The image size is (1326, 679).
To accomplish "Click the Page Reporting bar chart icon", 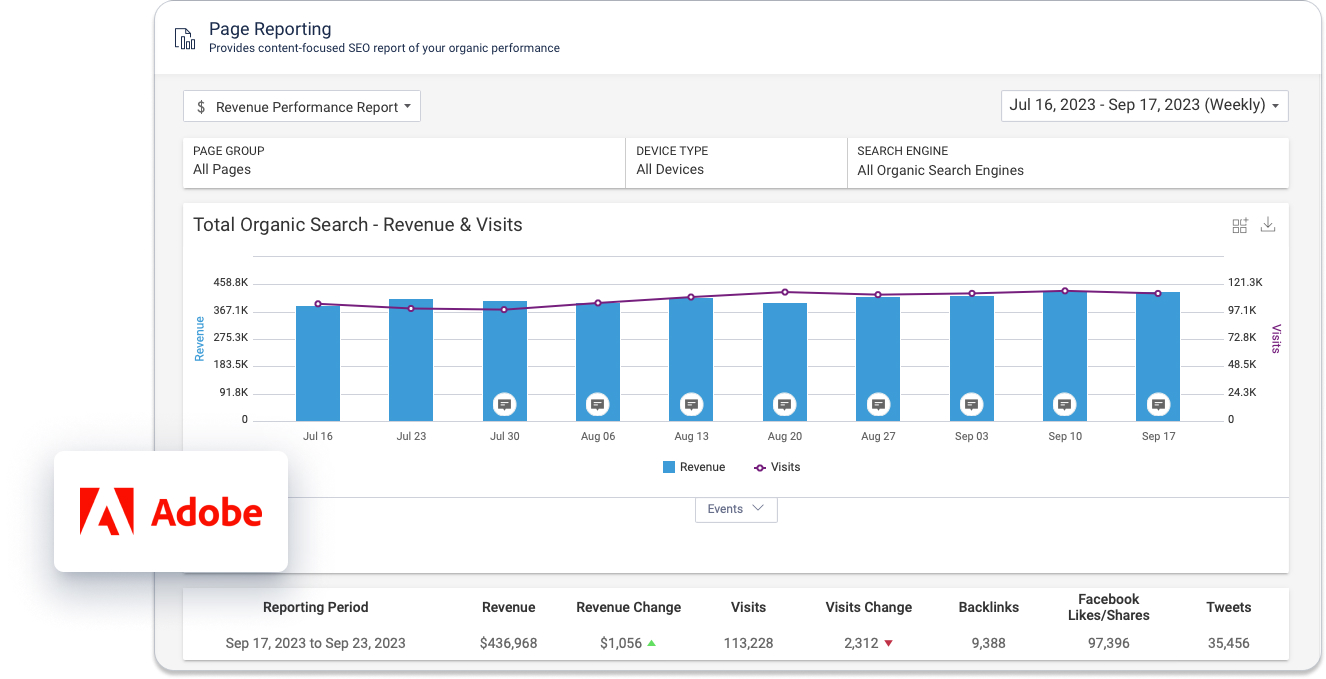I will (x=184, y=39).
